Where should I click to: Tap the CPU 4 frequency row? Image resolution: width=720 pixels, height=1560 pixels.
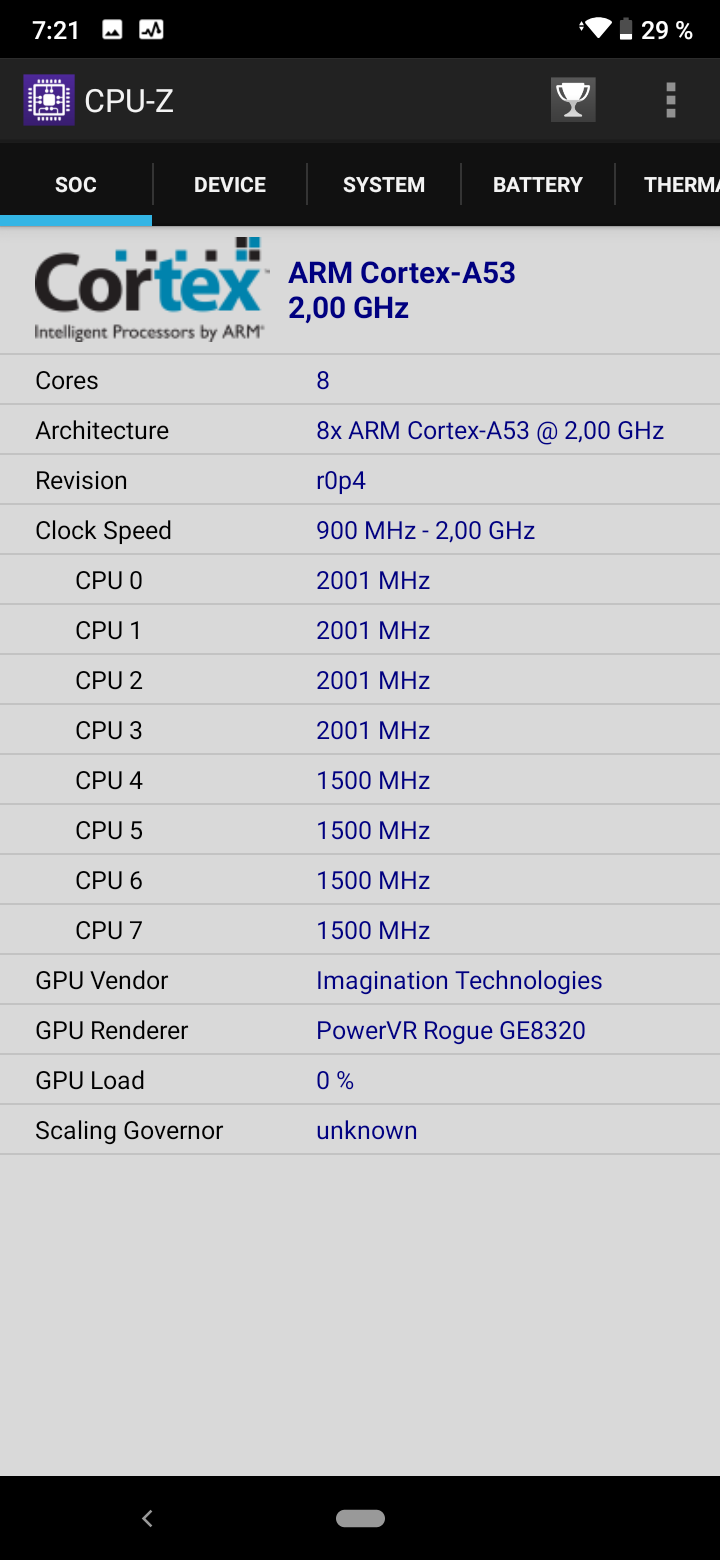click(360, 780)
